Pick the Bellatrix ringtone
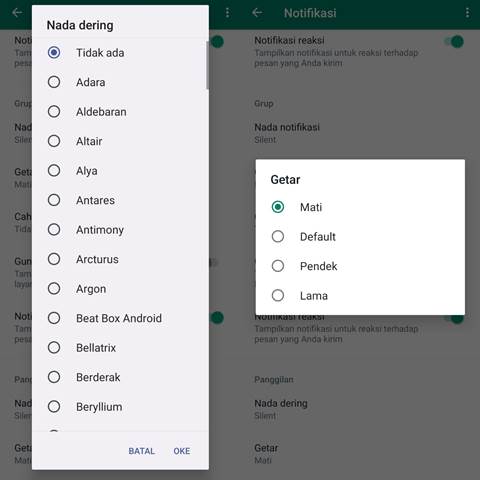Viewport: 480px width, 480px height. [x=120, y=348]
